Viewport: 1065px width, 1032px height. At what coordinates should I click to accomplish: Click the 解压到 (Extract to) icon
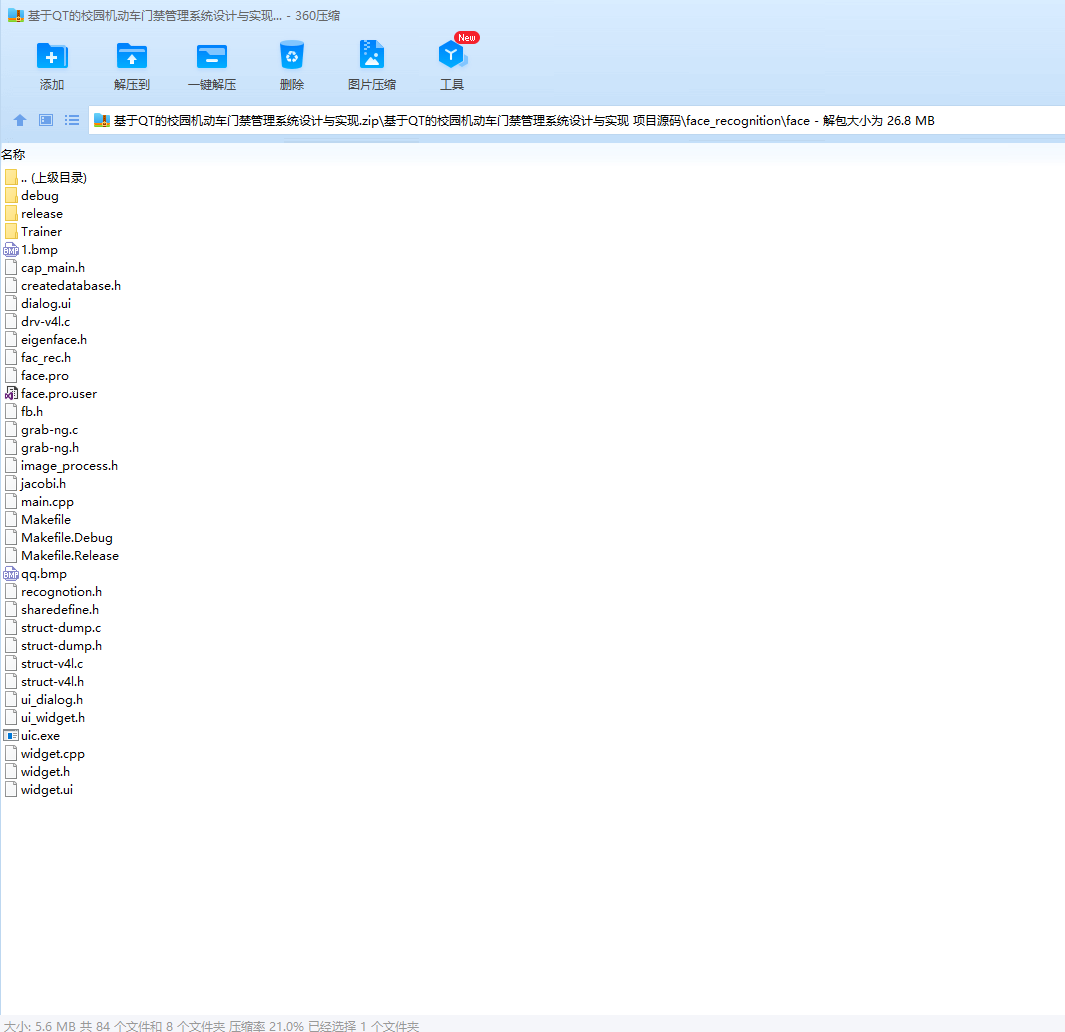coord(132,56)
